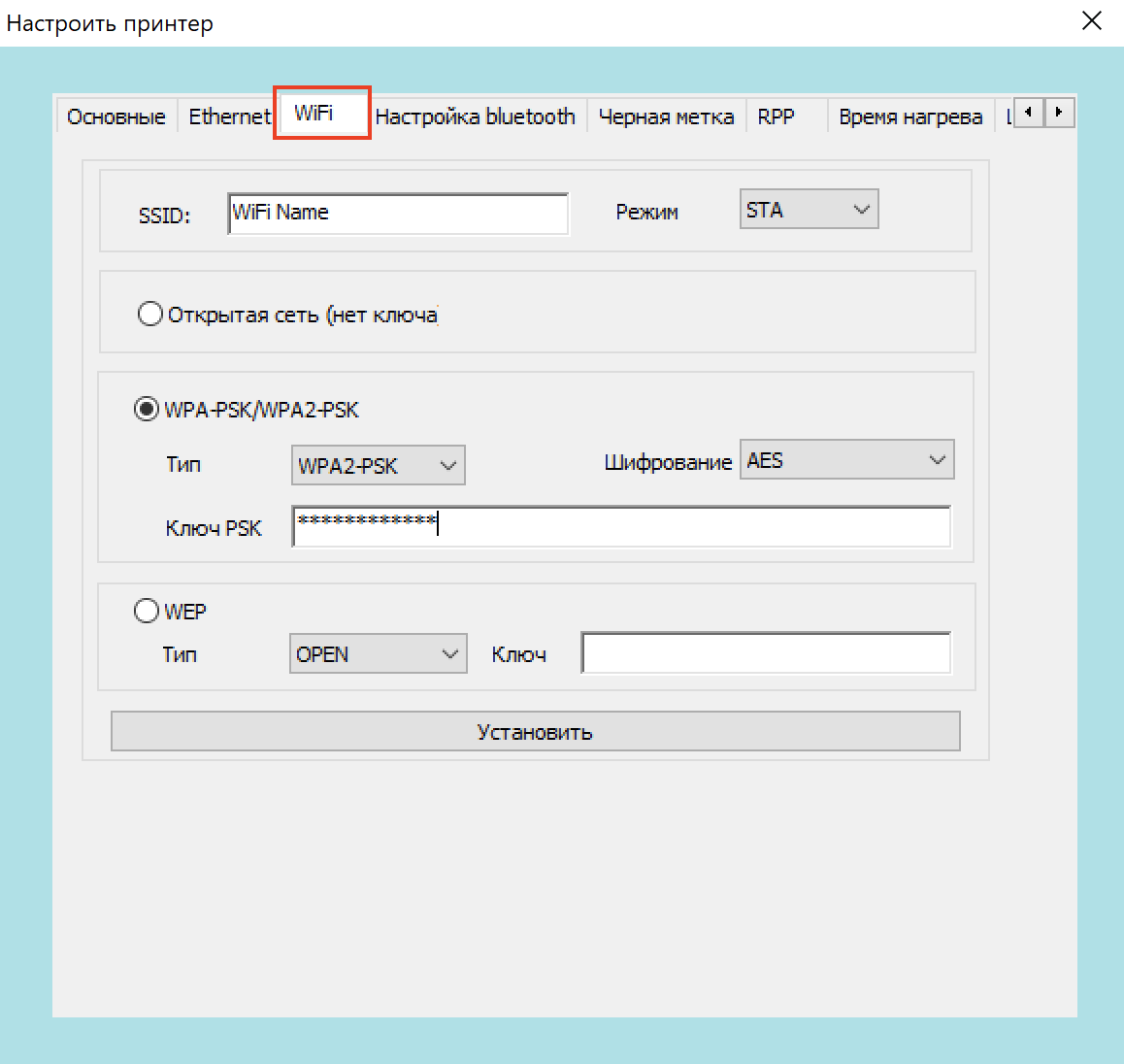
Task: Switch to the RPP tab
Action: tap(776, 117)
